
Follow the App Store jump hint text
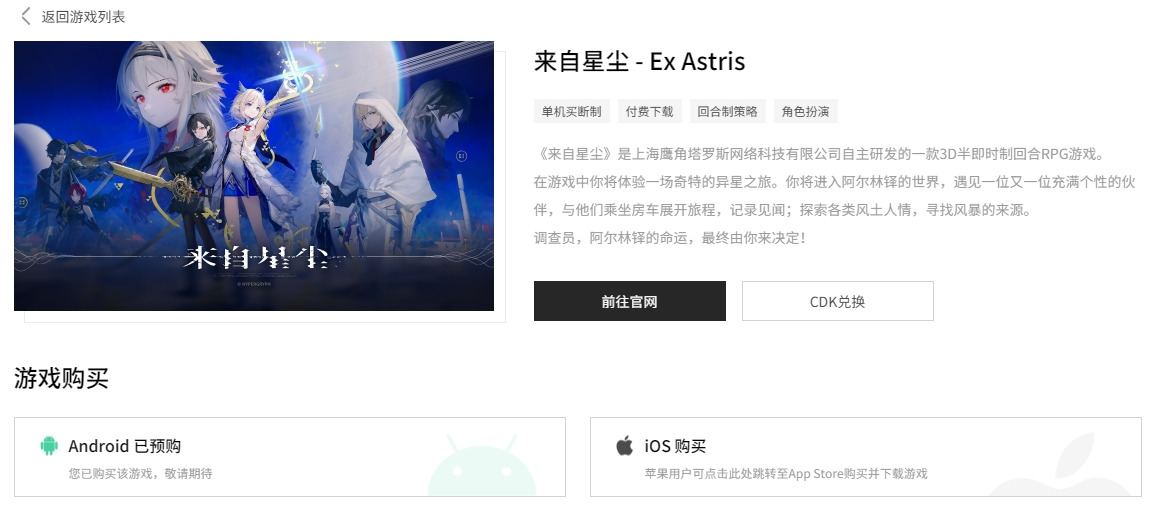pyautogui.click(x=786, y=474)
